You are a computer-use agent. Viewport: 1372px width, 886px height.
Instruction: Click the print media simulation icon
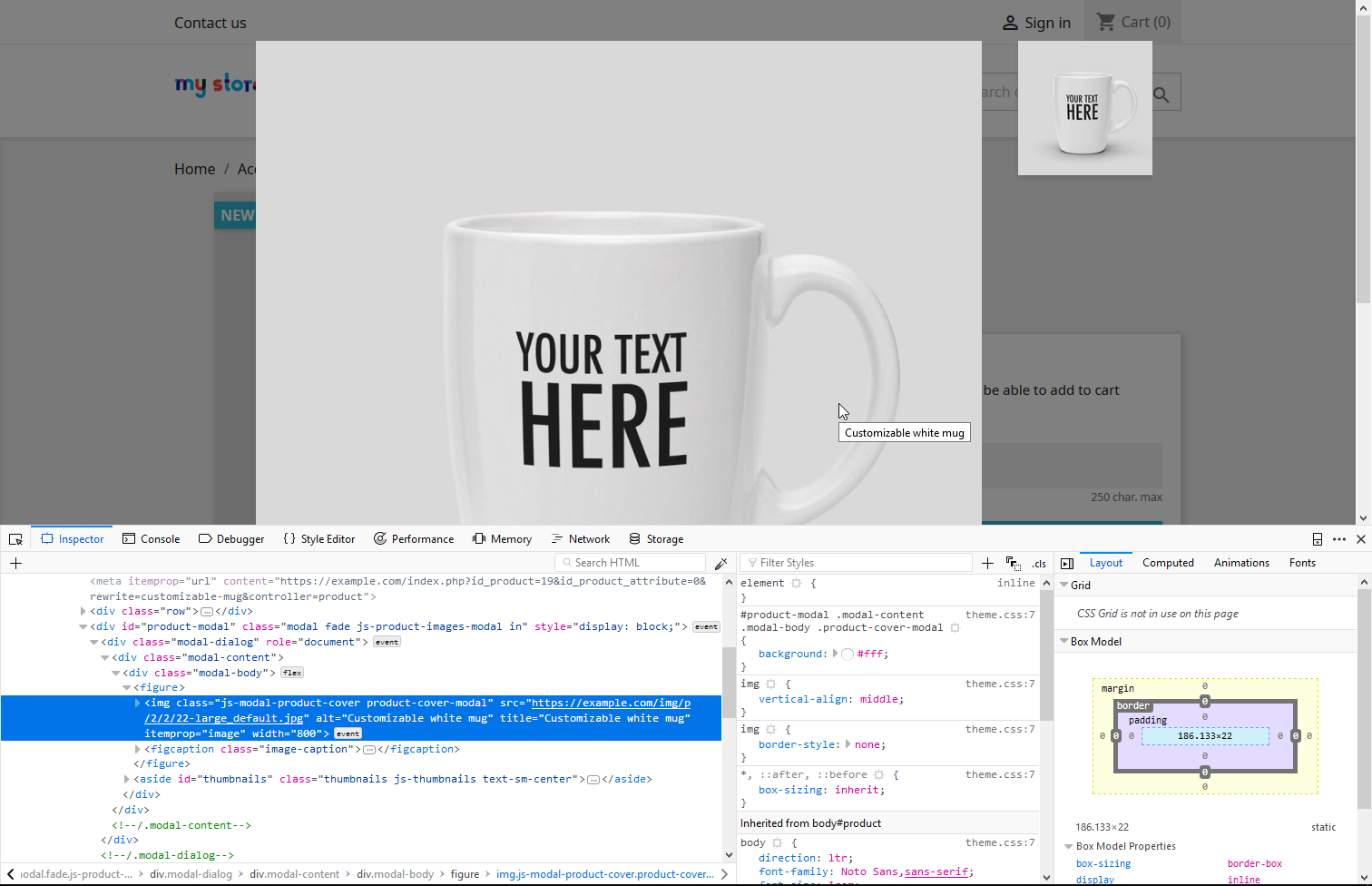1013,564
